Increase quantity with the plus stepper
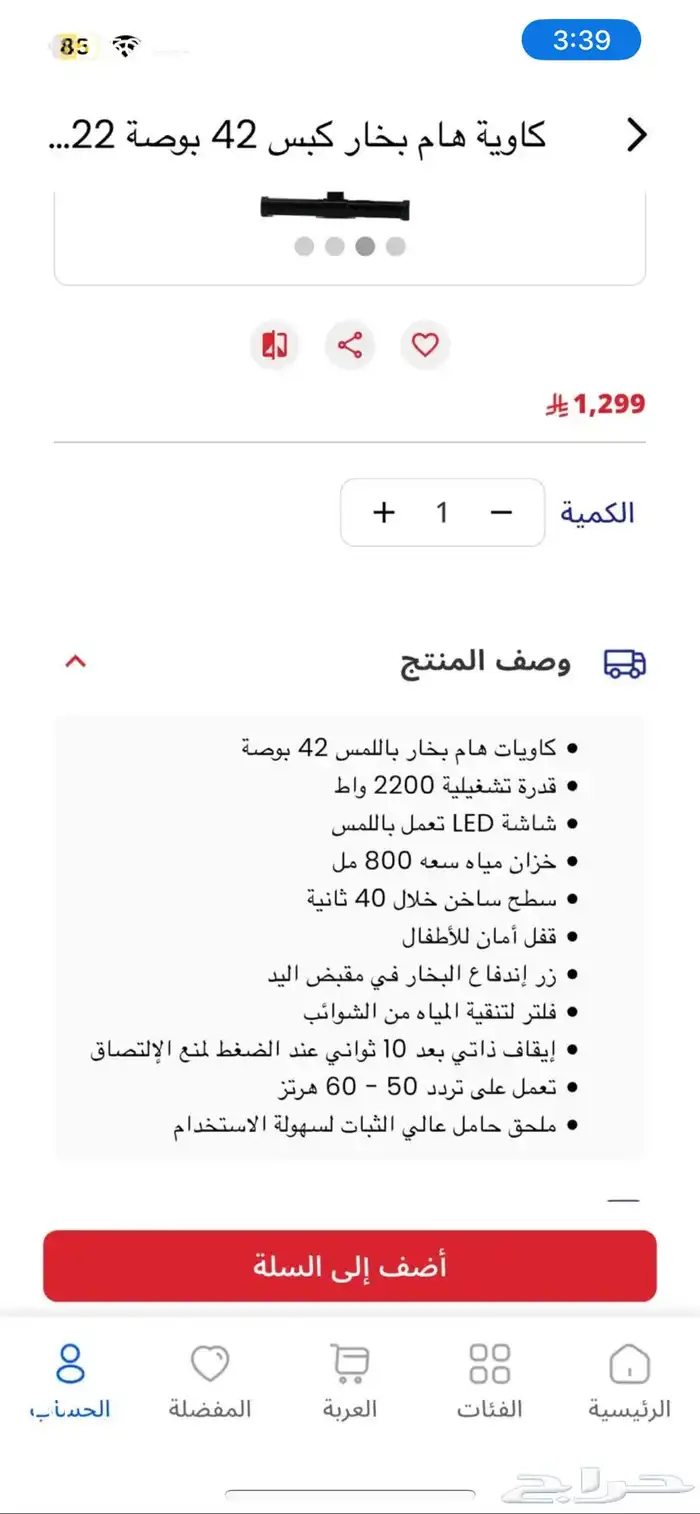This screenshot has width=700, height=1514. (383, 512)
